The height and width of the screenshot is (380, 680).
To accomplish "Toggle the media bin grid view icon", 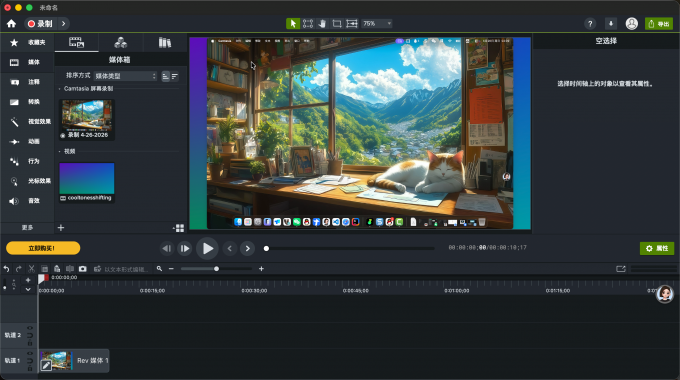I will click(179, 228).
